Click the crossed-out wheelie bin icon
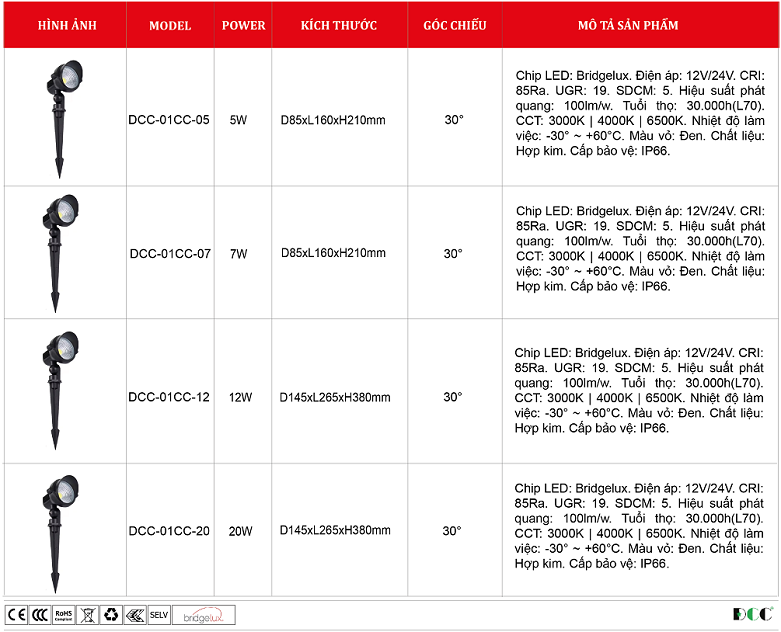This screenshot has width=781, height=632. (87, 614)
